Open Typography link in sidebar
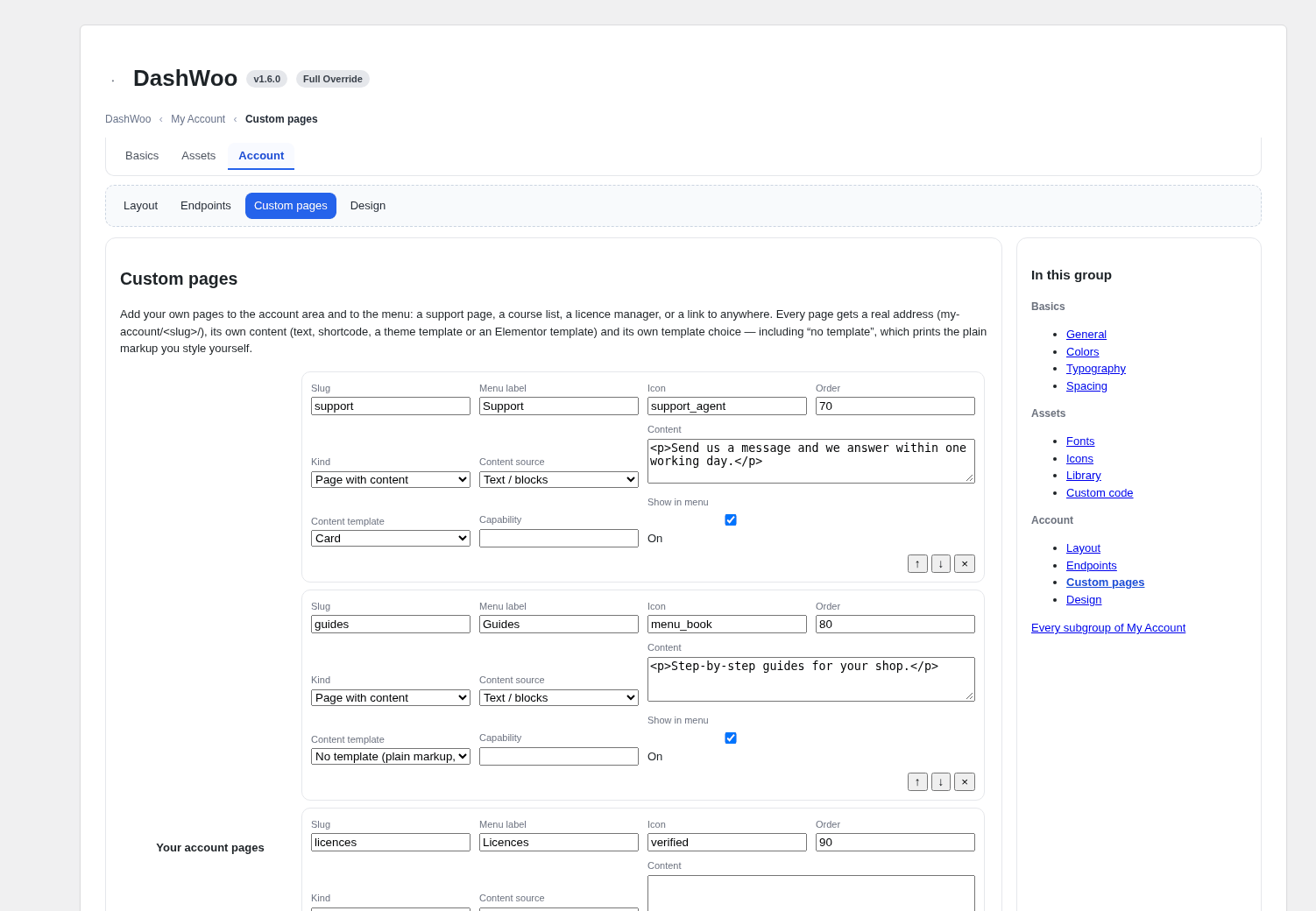 [1096, 369]
